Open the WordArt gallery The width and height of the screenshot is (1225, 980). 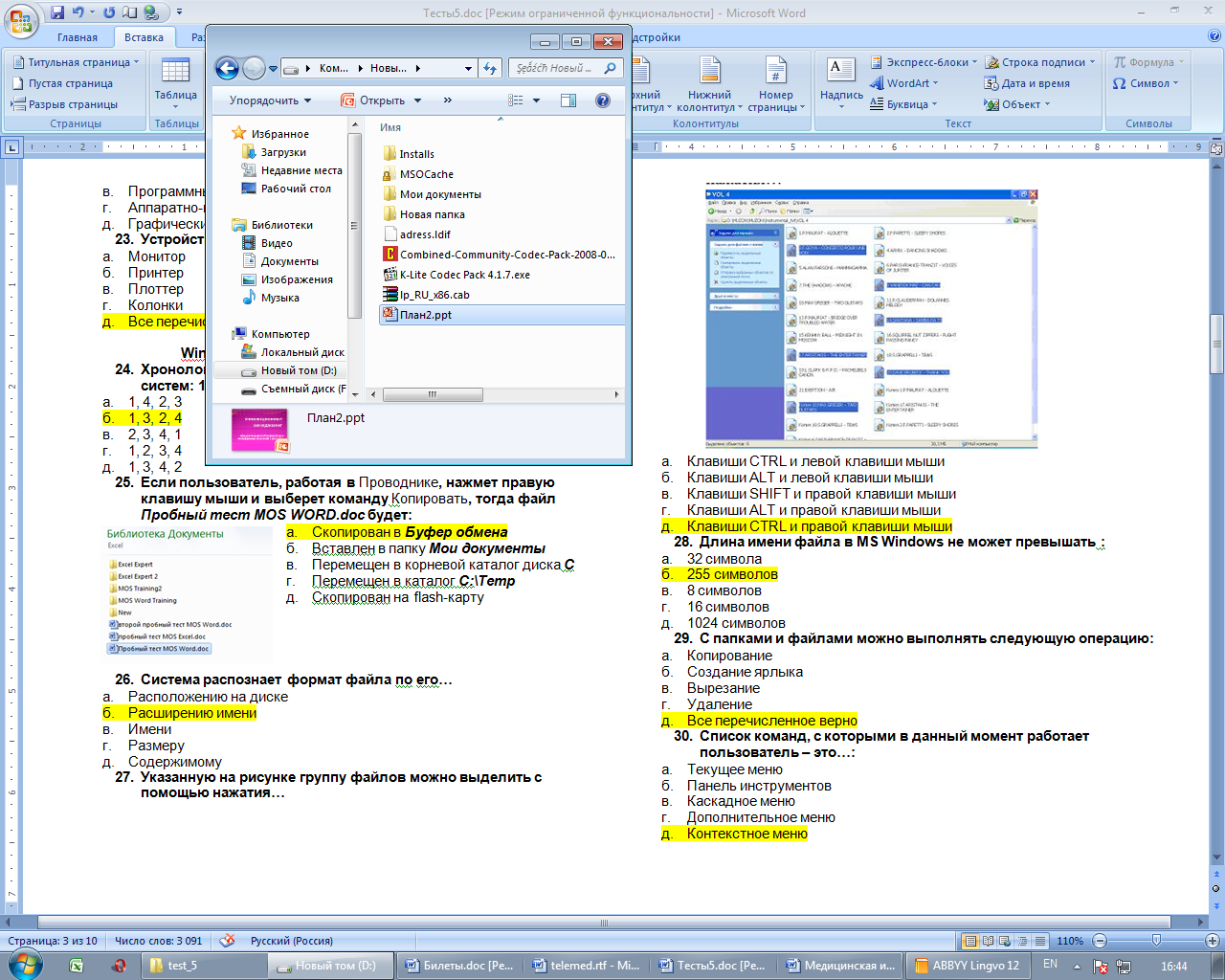904,83
